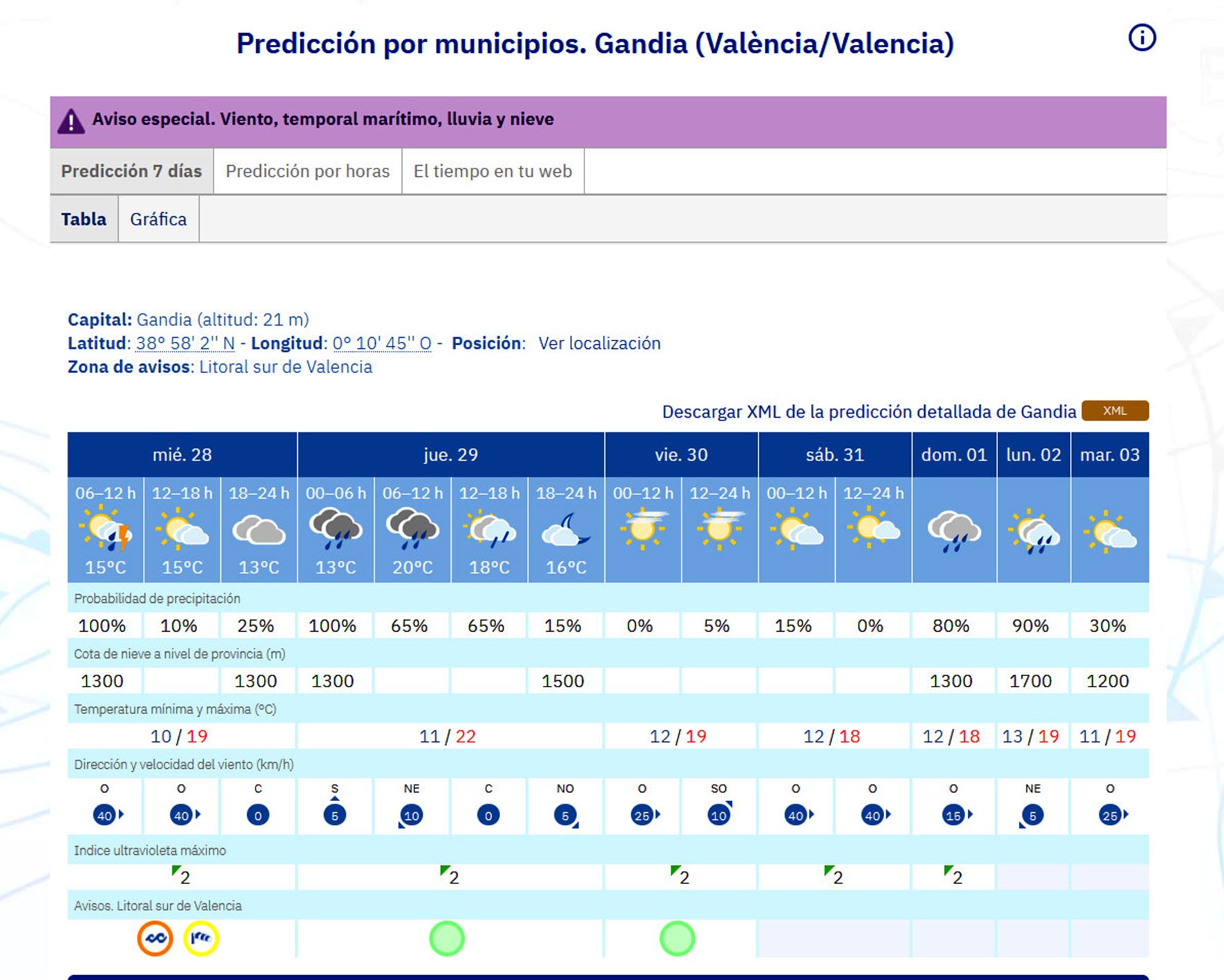The width and height of the screenshot is (1224, 980).
Task: Select the Gráfica view tab
Action: (x=158, y=219)
